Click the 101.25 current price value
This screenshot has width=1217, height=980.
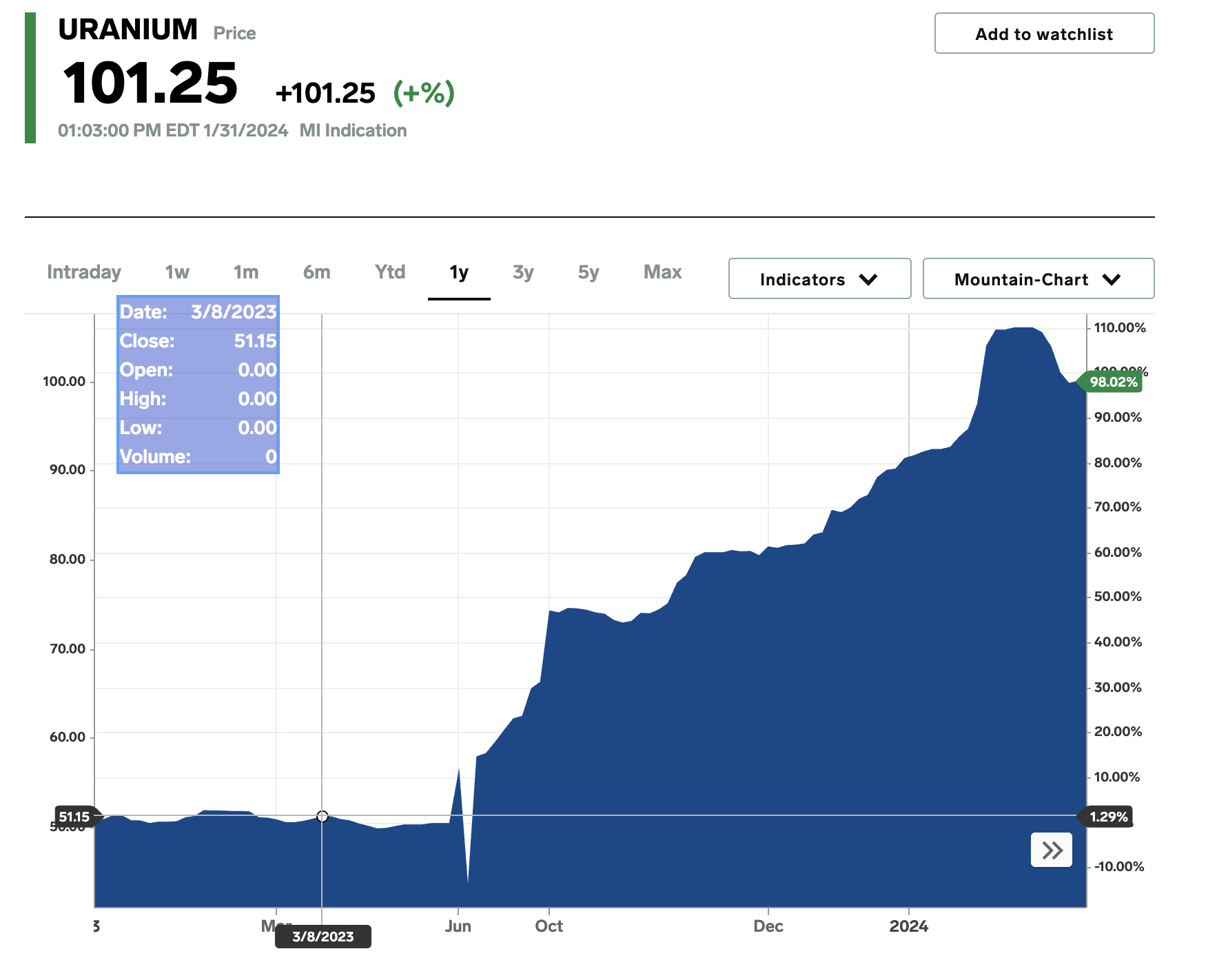tap(150, 83)
